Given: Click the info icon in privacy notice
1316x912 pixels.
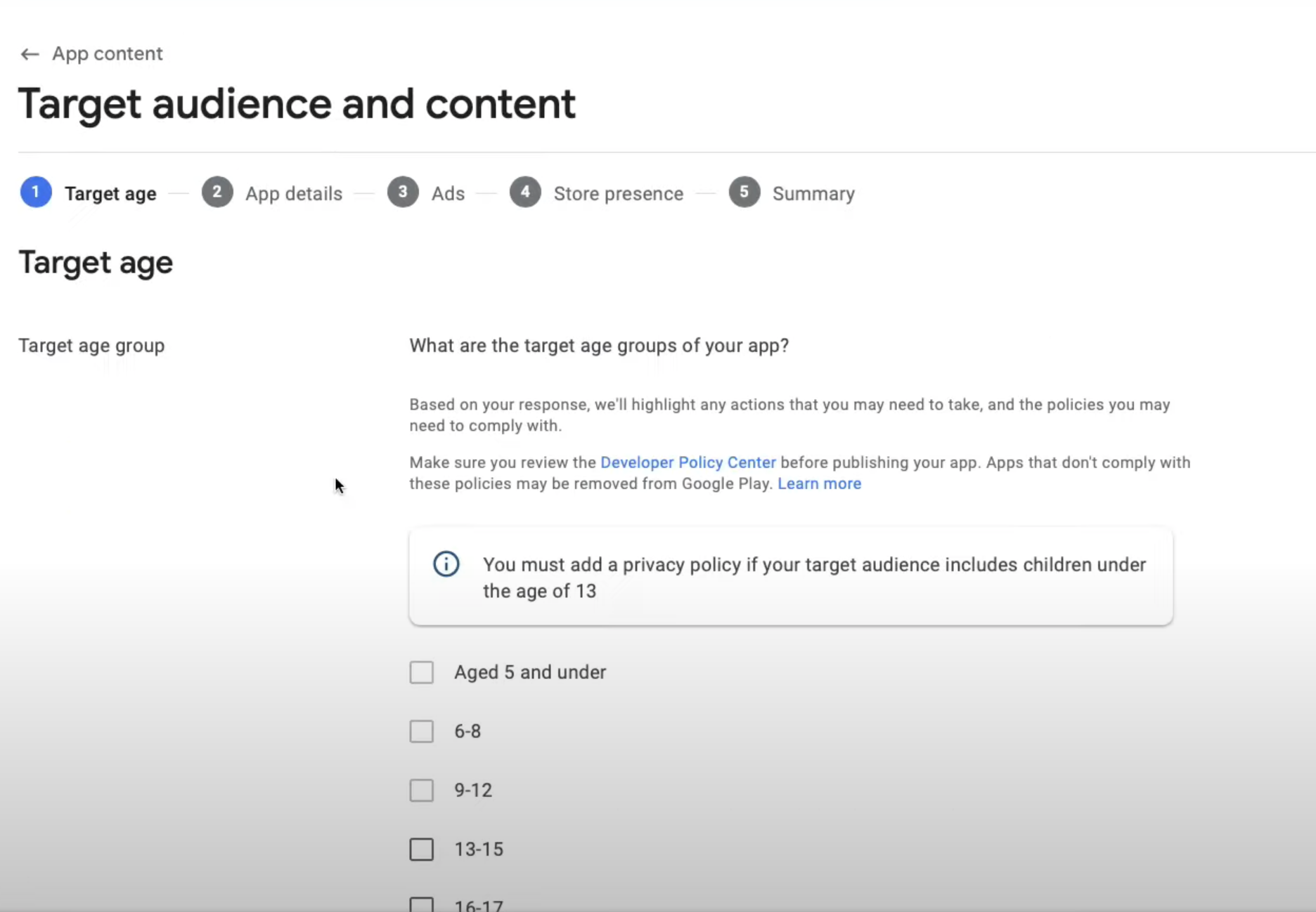Looking at the screenshot, I should pyautogui.click(x=446, y=564).
